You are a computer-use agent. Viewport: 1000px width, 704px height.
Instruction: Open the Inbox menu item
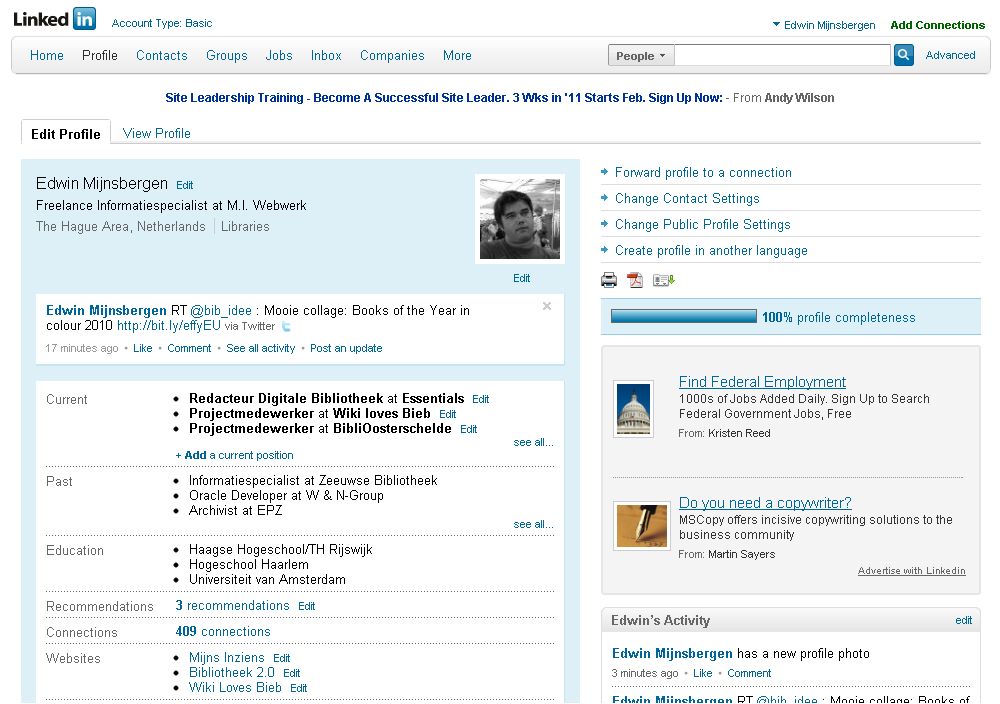coord(326,55)
